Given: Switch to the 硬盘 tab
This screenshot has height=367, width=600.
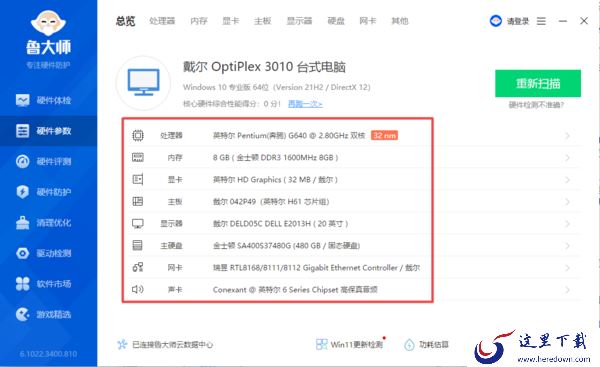Looking at the screenshot, I should (x=336, y=21).
